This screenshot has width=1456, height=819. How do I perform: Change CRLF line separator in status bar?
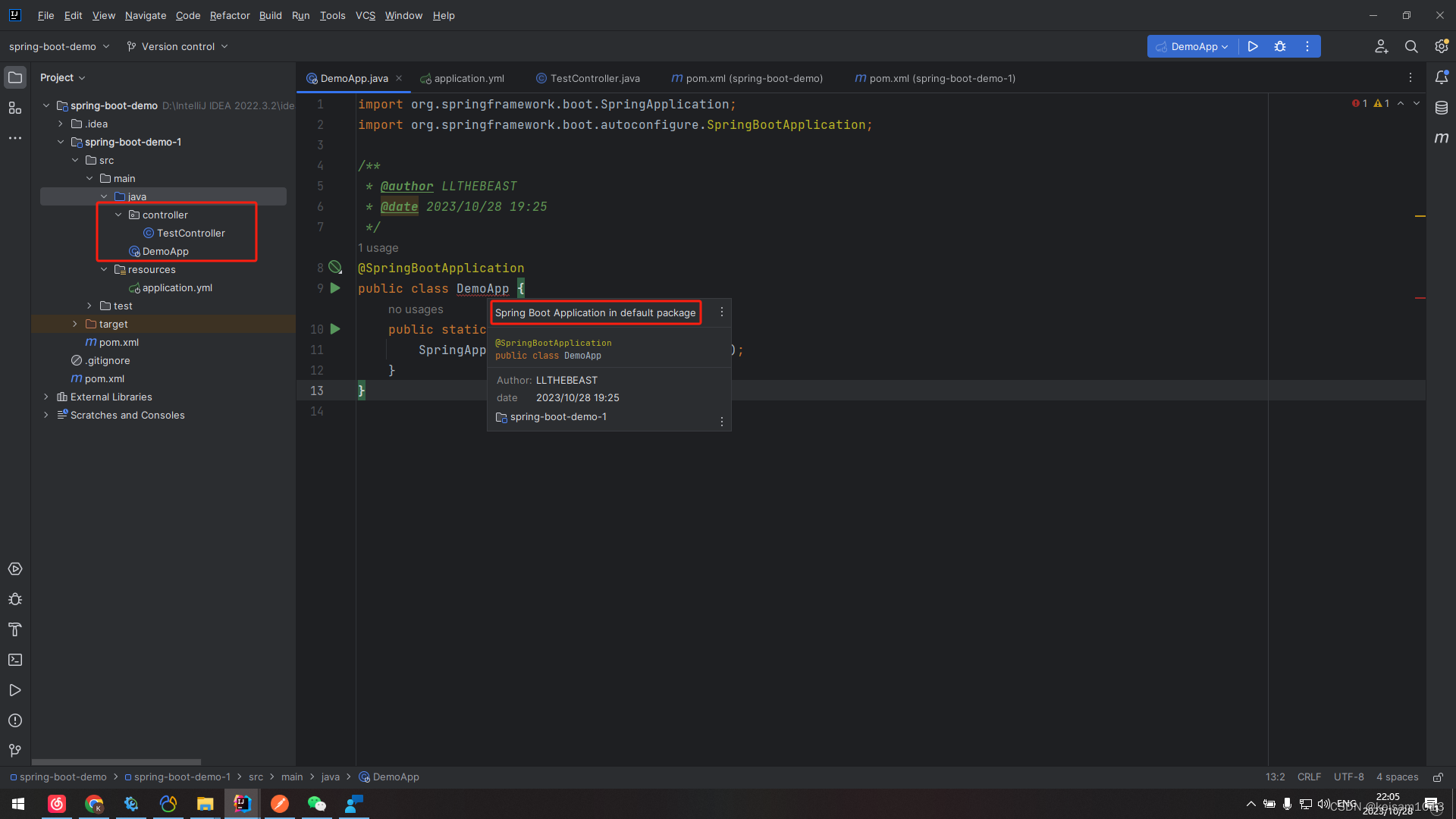(1309, 777)
